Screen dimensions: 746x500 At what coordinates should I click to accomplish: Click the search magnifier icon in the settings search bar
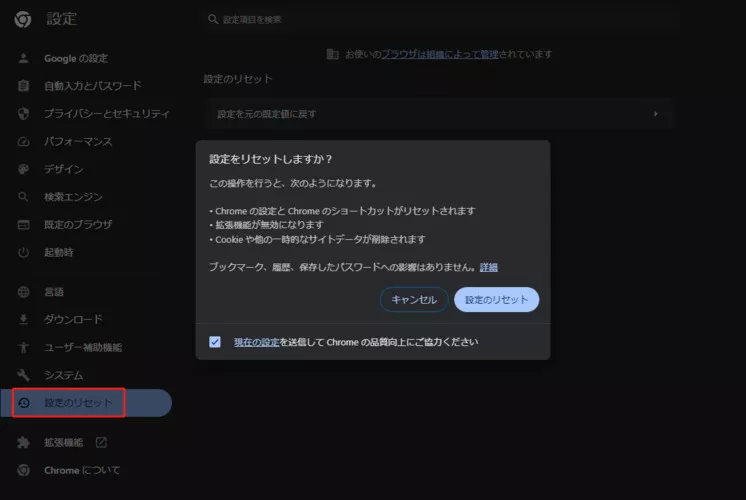213,19
